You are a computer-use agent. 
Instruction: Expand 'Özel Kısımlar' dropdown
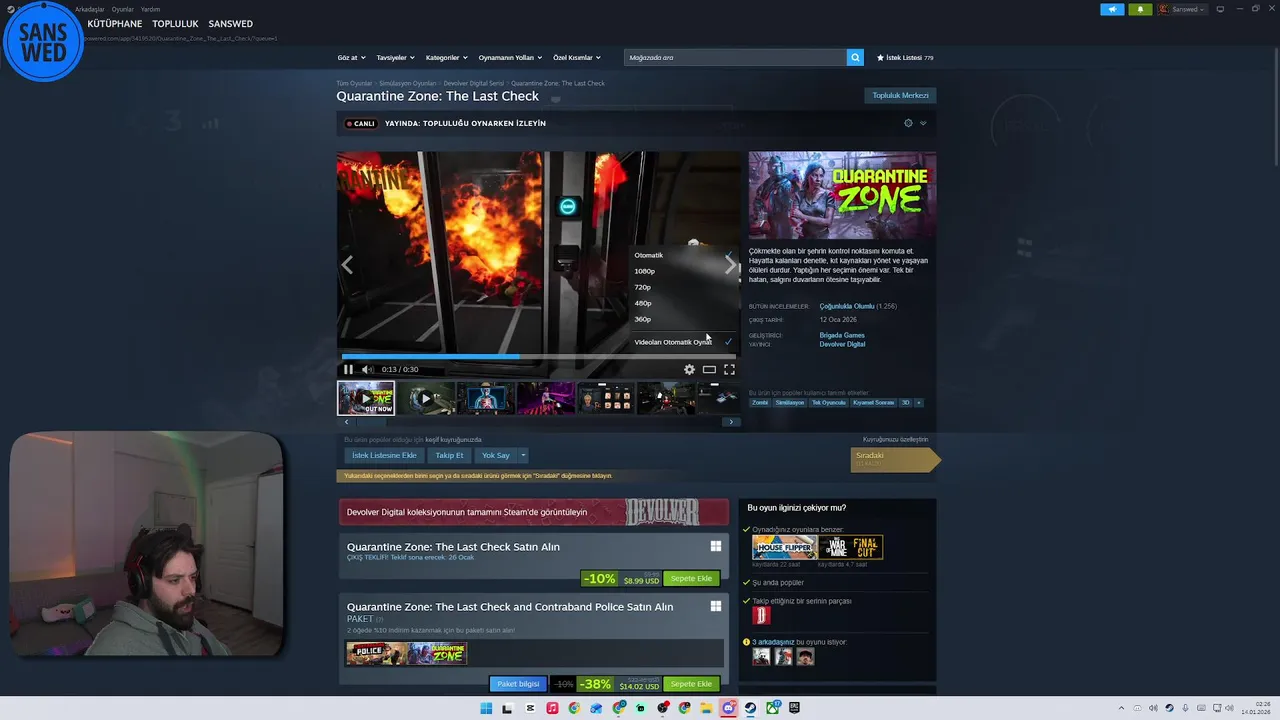point(577,58)
